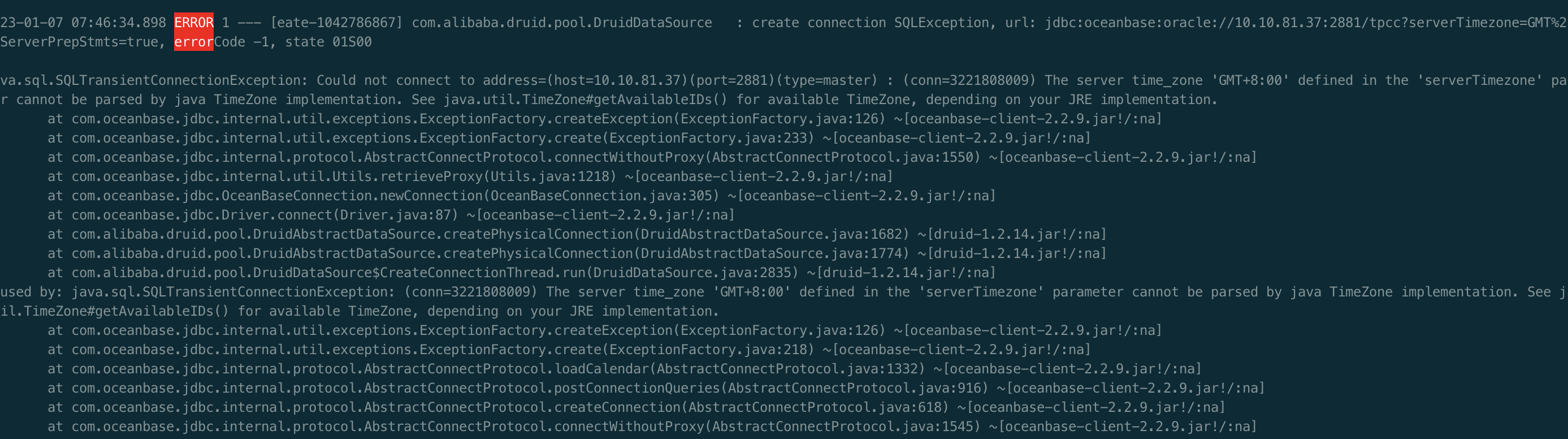
Task: Click the logger name com.alibaba.druid.pool.DruidDataSource in the ERROR line
Action: (562, 23)
